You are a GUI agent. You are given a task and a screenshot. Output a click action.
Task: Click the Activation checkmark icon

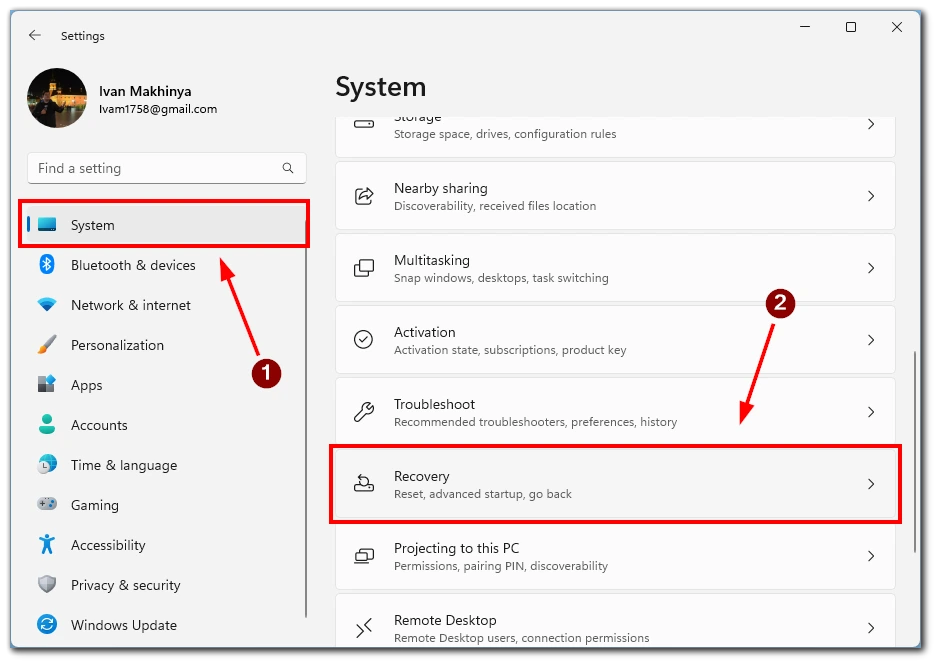point(364,340)
